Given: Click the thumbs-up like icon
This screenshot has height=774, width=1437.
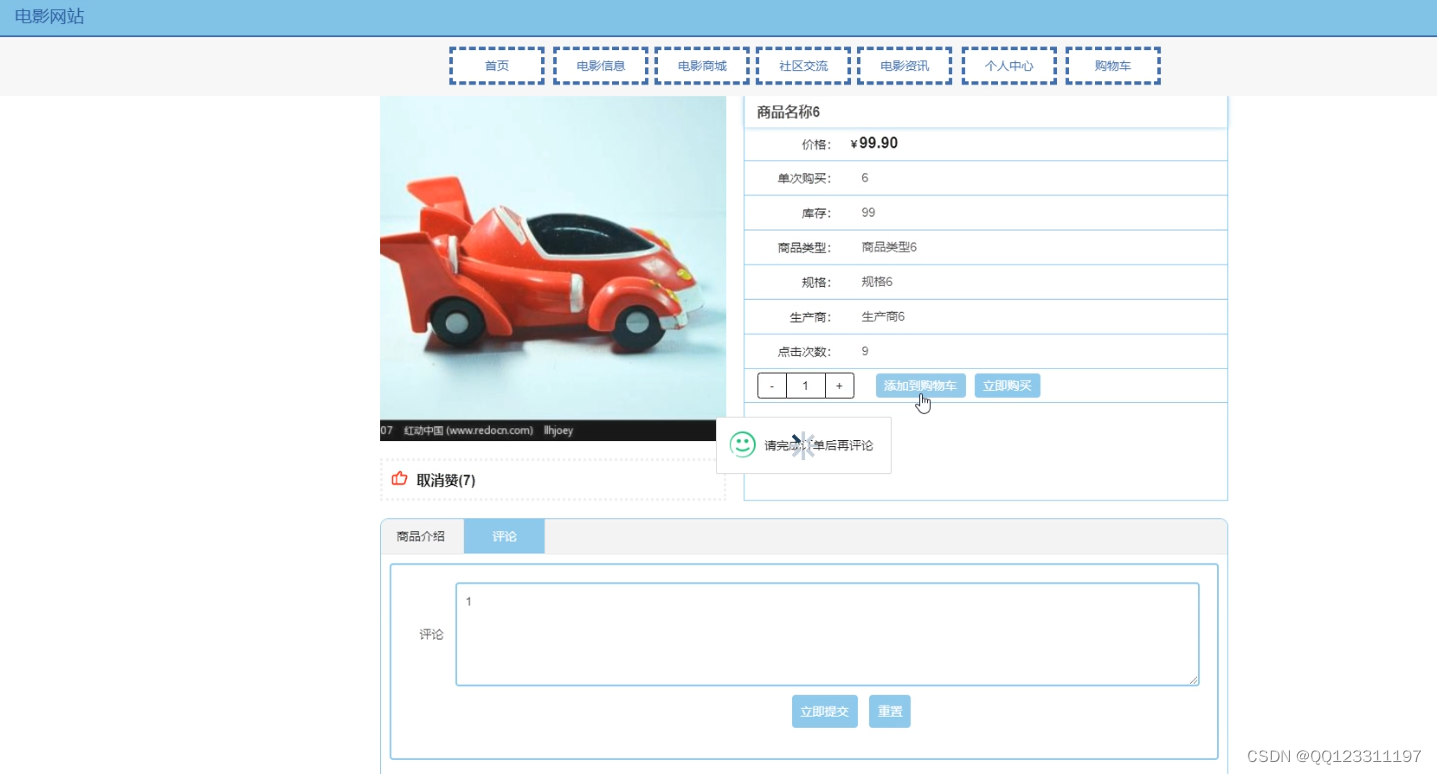Looking at the screenshot, I should click(x=400, y=479).
